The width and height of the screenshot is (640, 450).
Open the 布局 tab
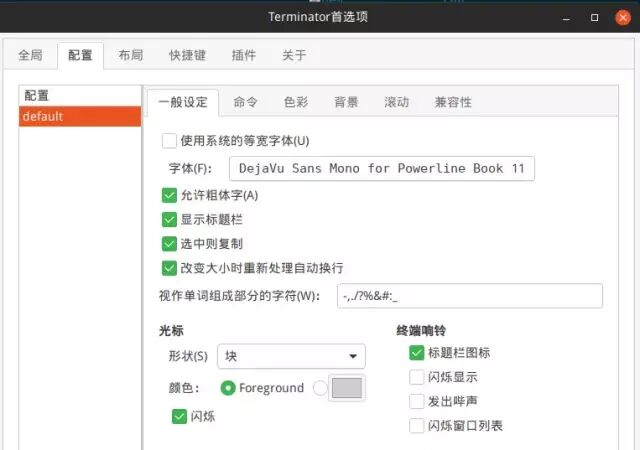131,55
